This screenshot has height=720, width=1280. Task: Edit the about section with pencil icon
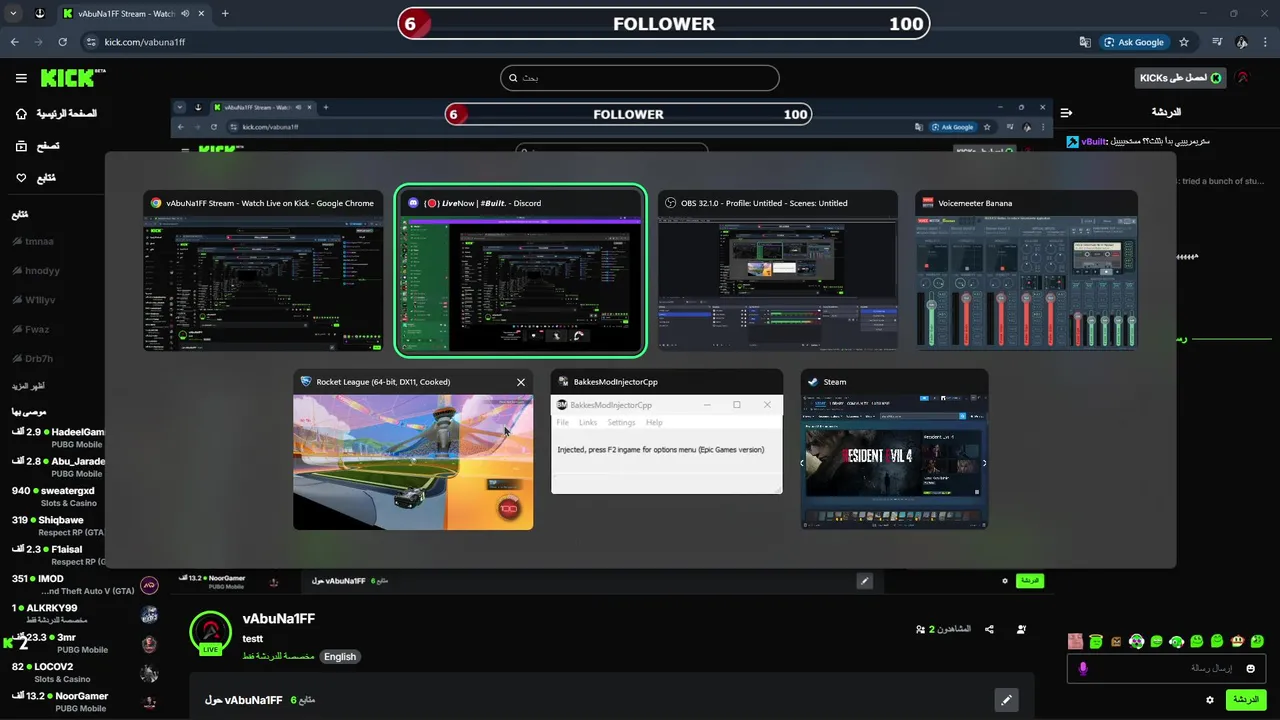(x=1007, y=700)
